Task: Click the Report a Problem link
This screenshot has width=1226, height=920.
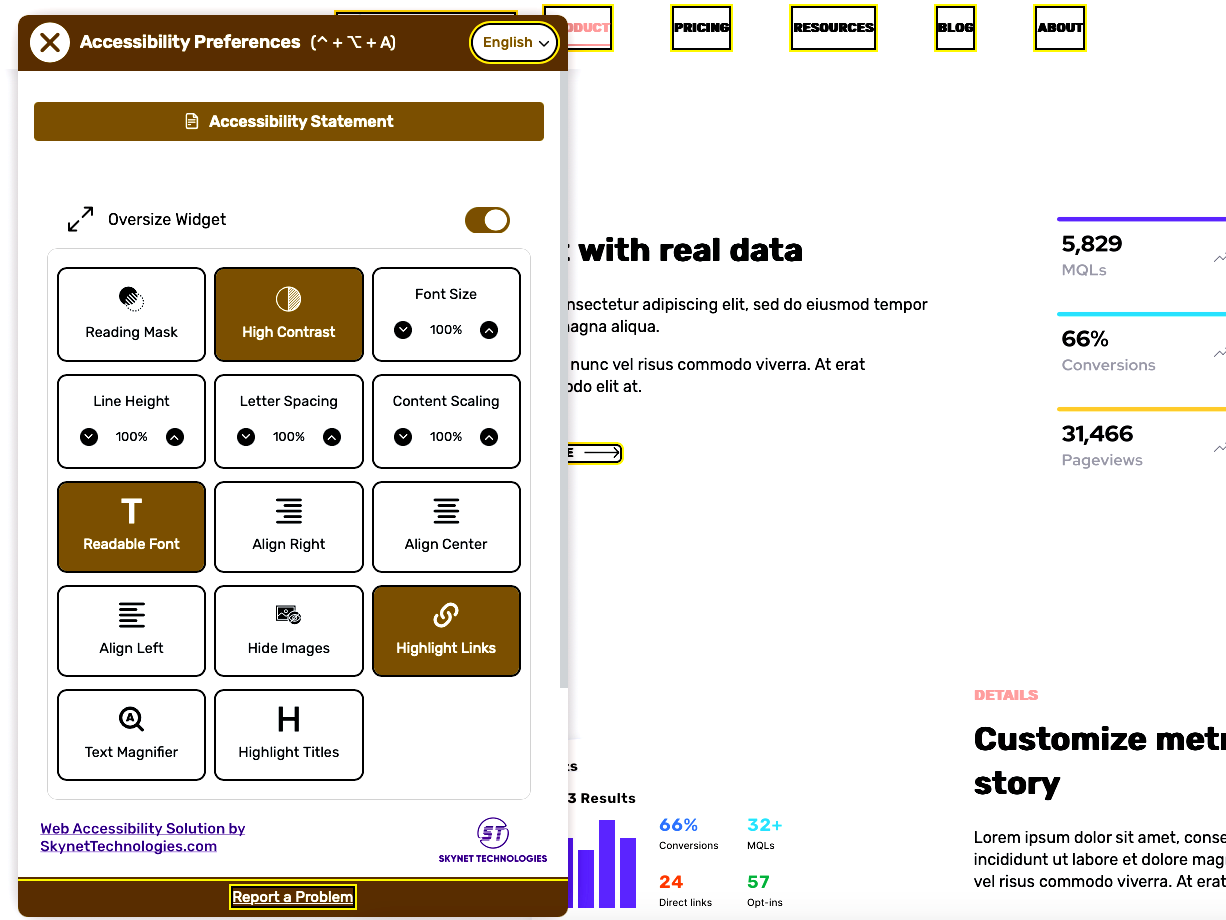Action: (292, 897)
